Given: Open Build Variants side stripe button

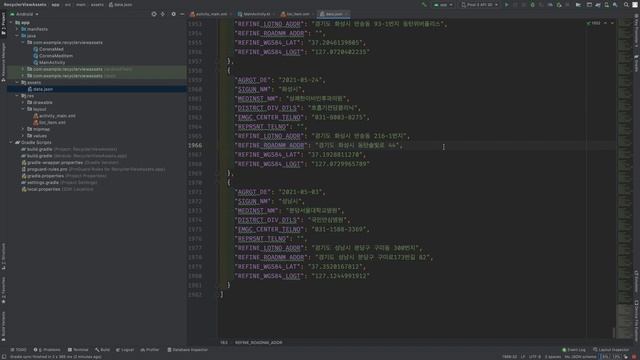Looking at the screenshot, I should pos(3,327).
